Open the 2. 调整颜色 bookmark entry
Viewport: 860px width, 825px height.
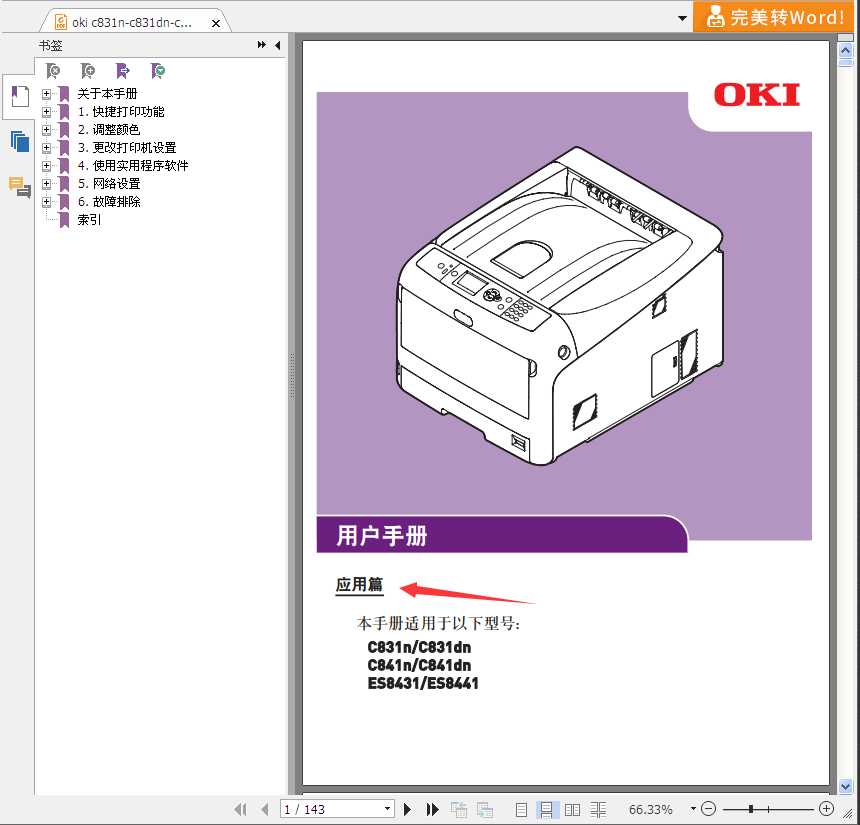(109, 130)
